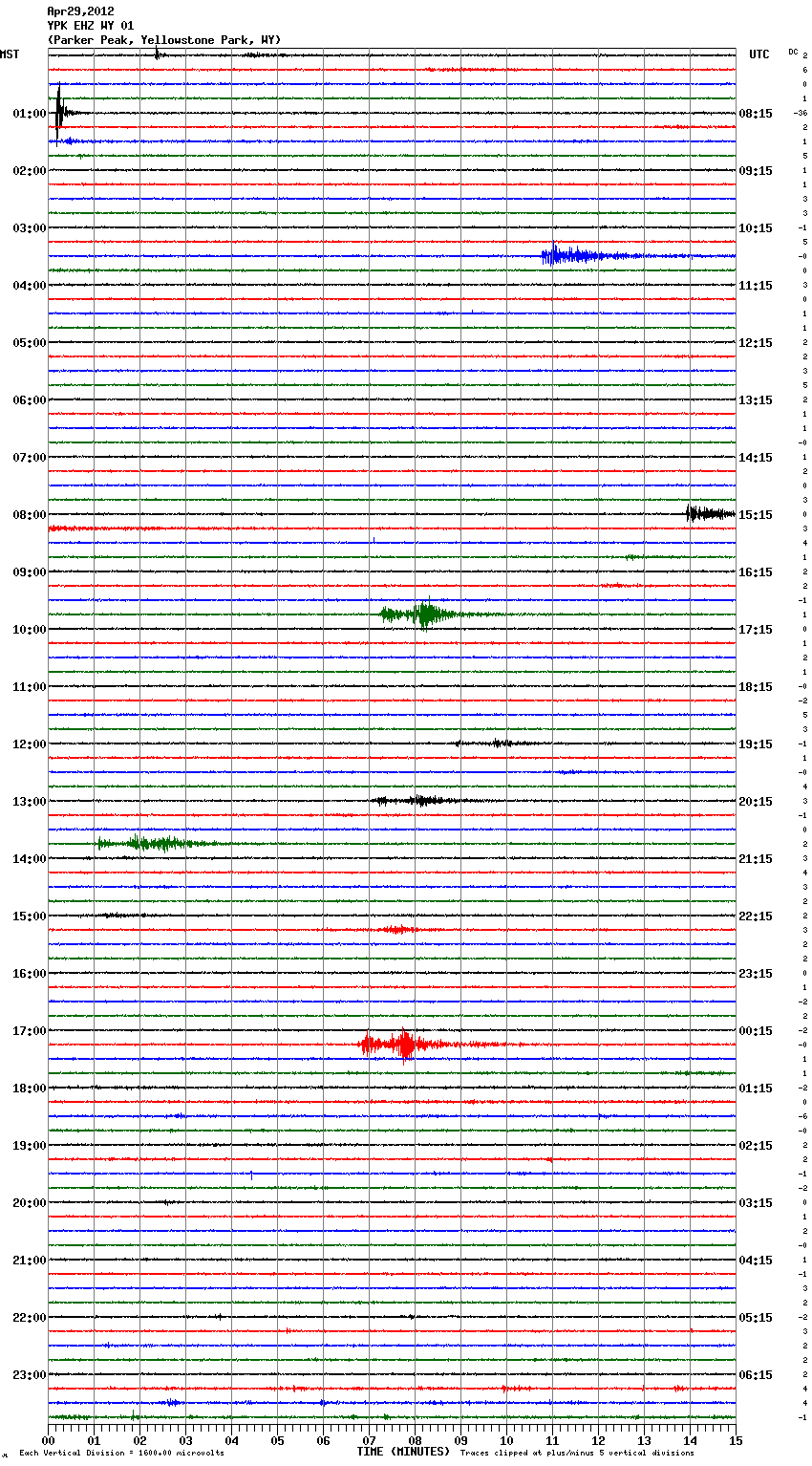Click the "TIME (MINUTES)" axis title
The height and width of the screenshot is (1466, 812).
point(403,1452)
